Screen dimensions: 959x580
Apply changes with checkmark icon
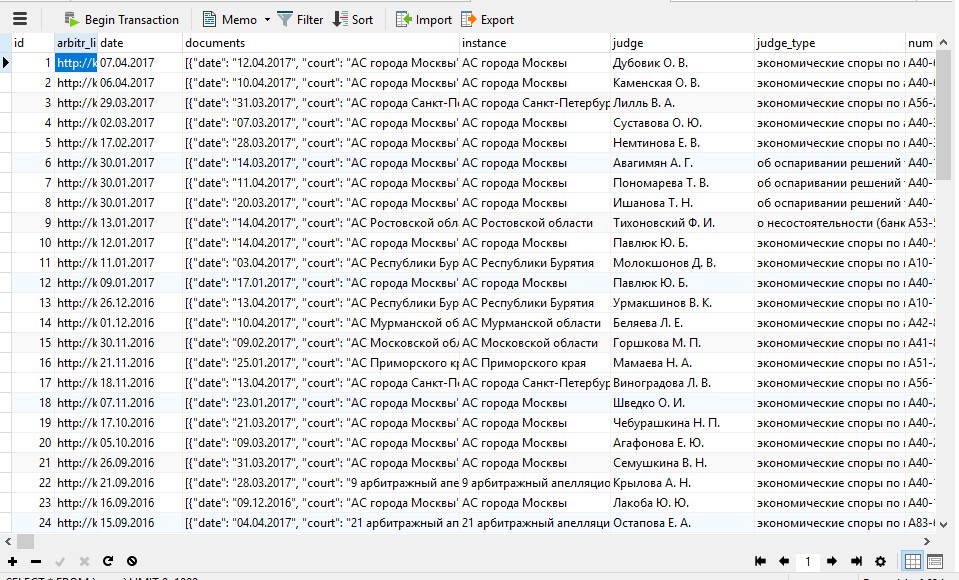tap(60, 561)
